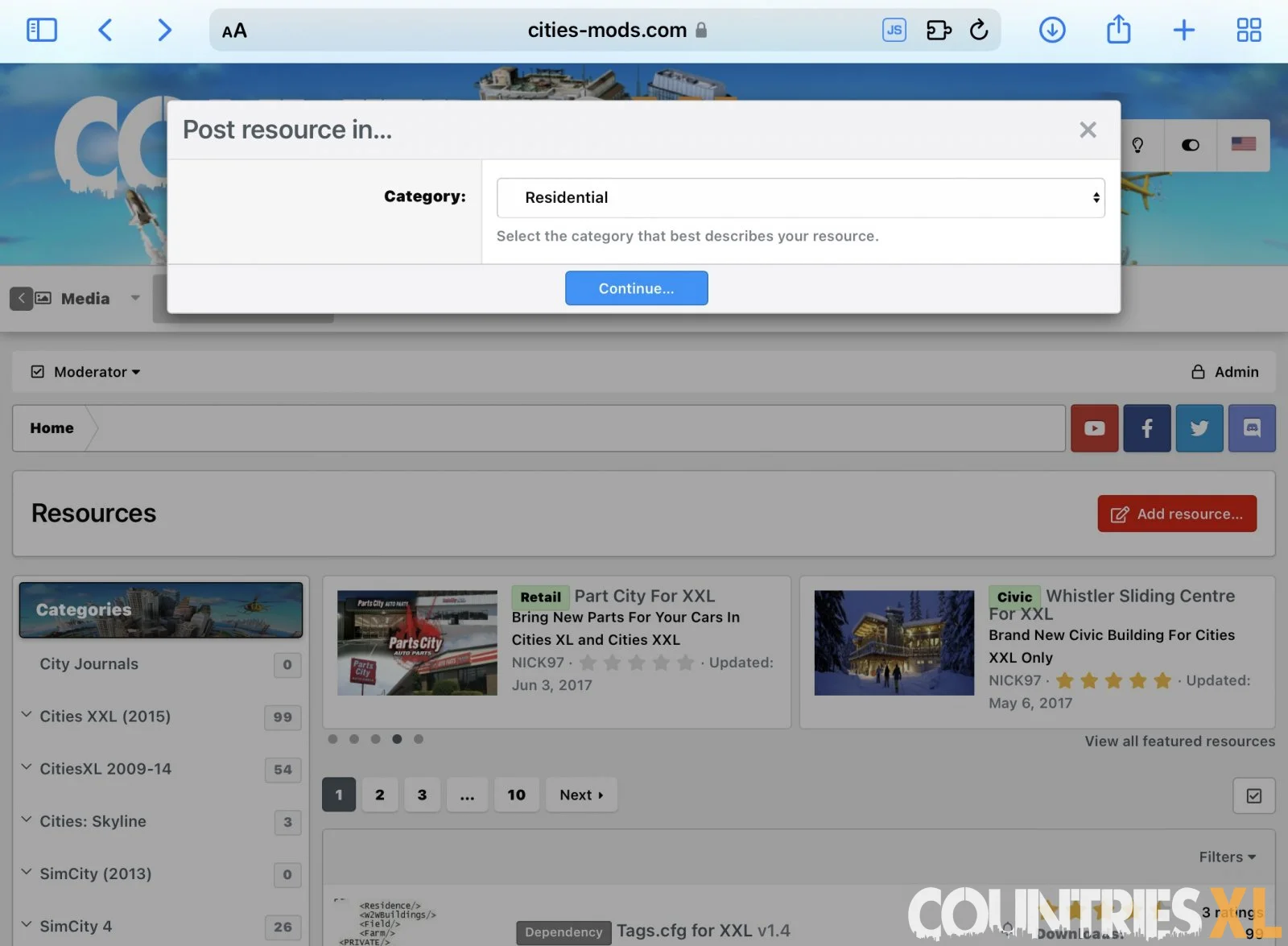Viewport: 1288px width, 946px height.
Task: Select the first carousel dot
Action: click(332, 739)
